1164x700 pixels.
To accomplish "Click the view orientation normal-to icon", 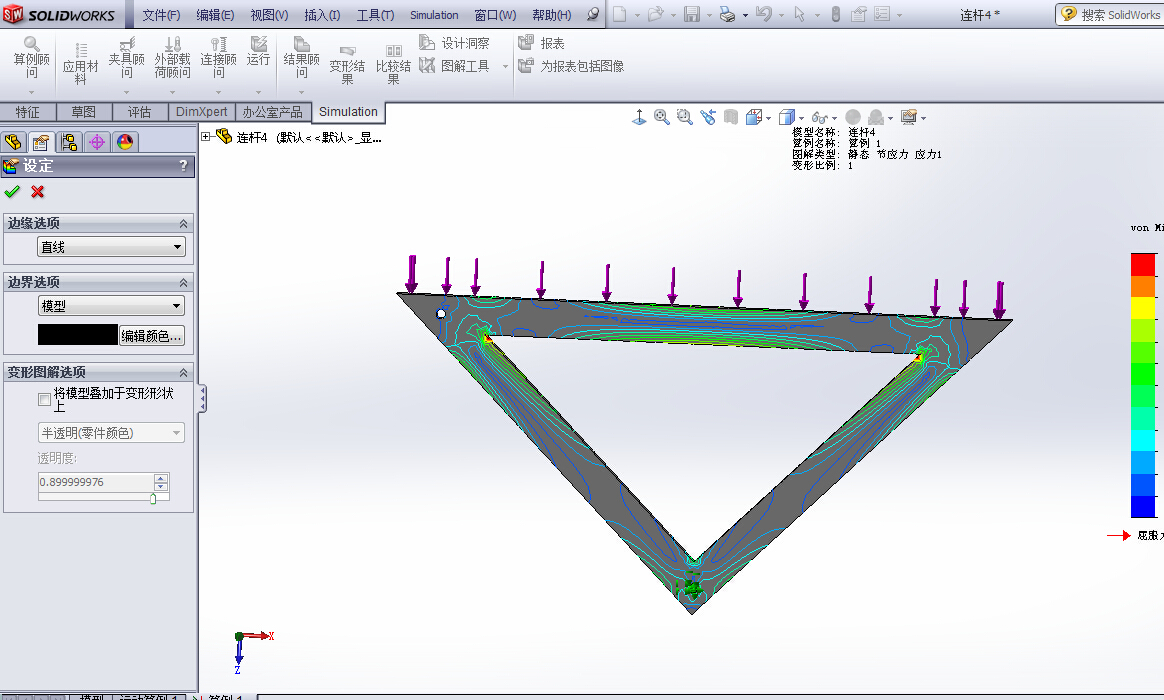I will click(639, 117).
